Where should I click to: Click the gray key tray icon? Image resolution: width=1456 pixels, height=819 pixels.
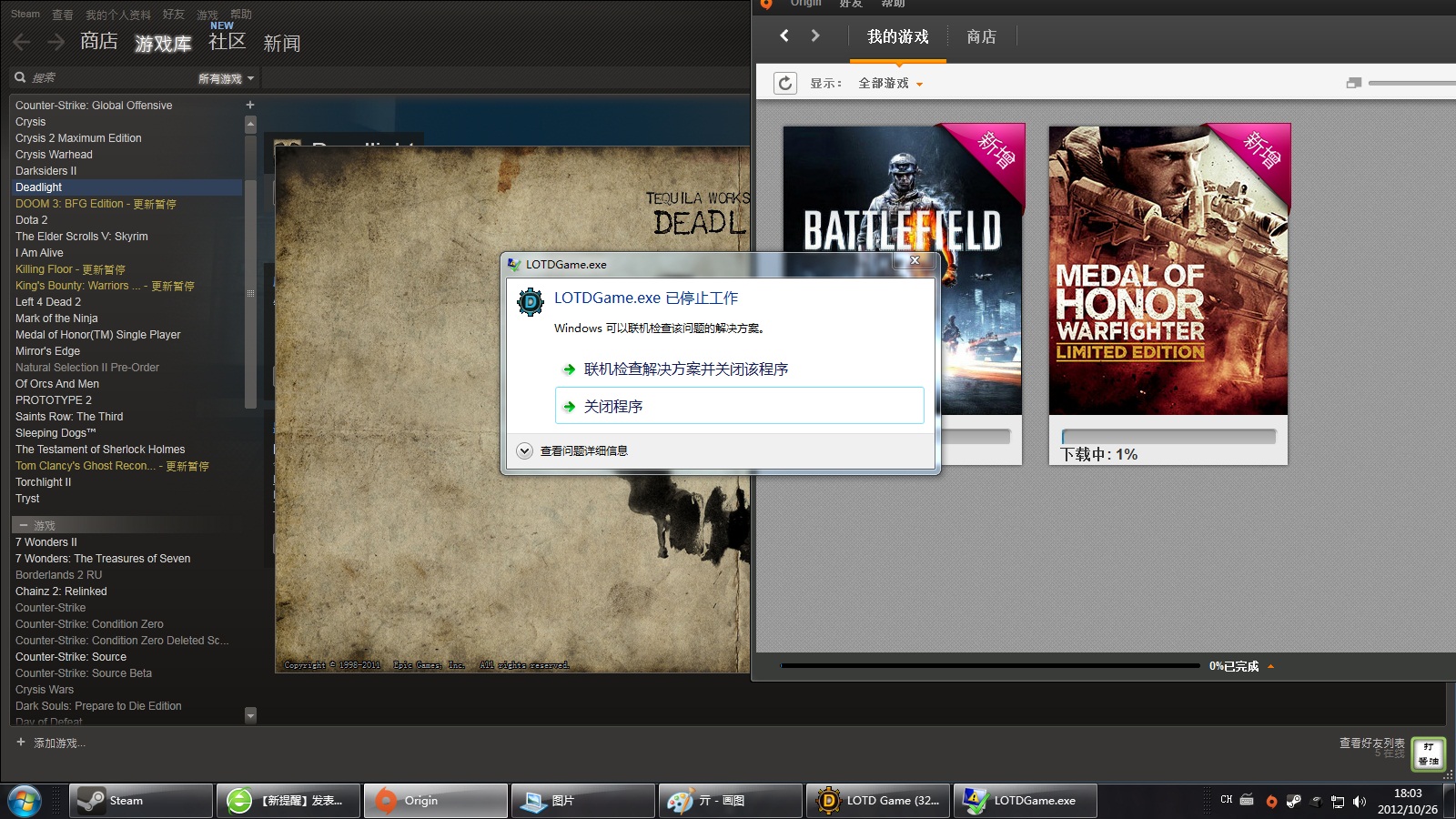1316,801
